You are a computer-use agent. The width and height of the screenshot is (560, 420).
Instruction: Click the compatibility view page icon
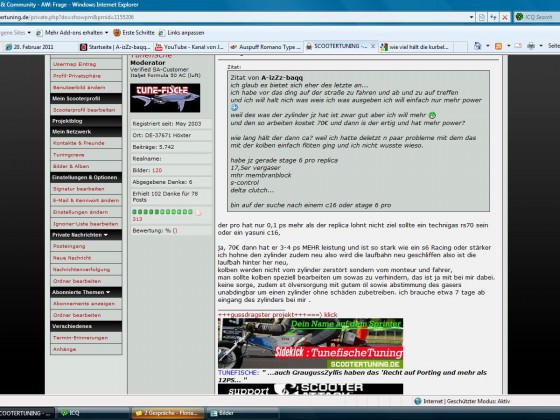(x=482, y=17)
